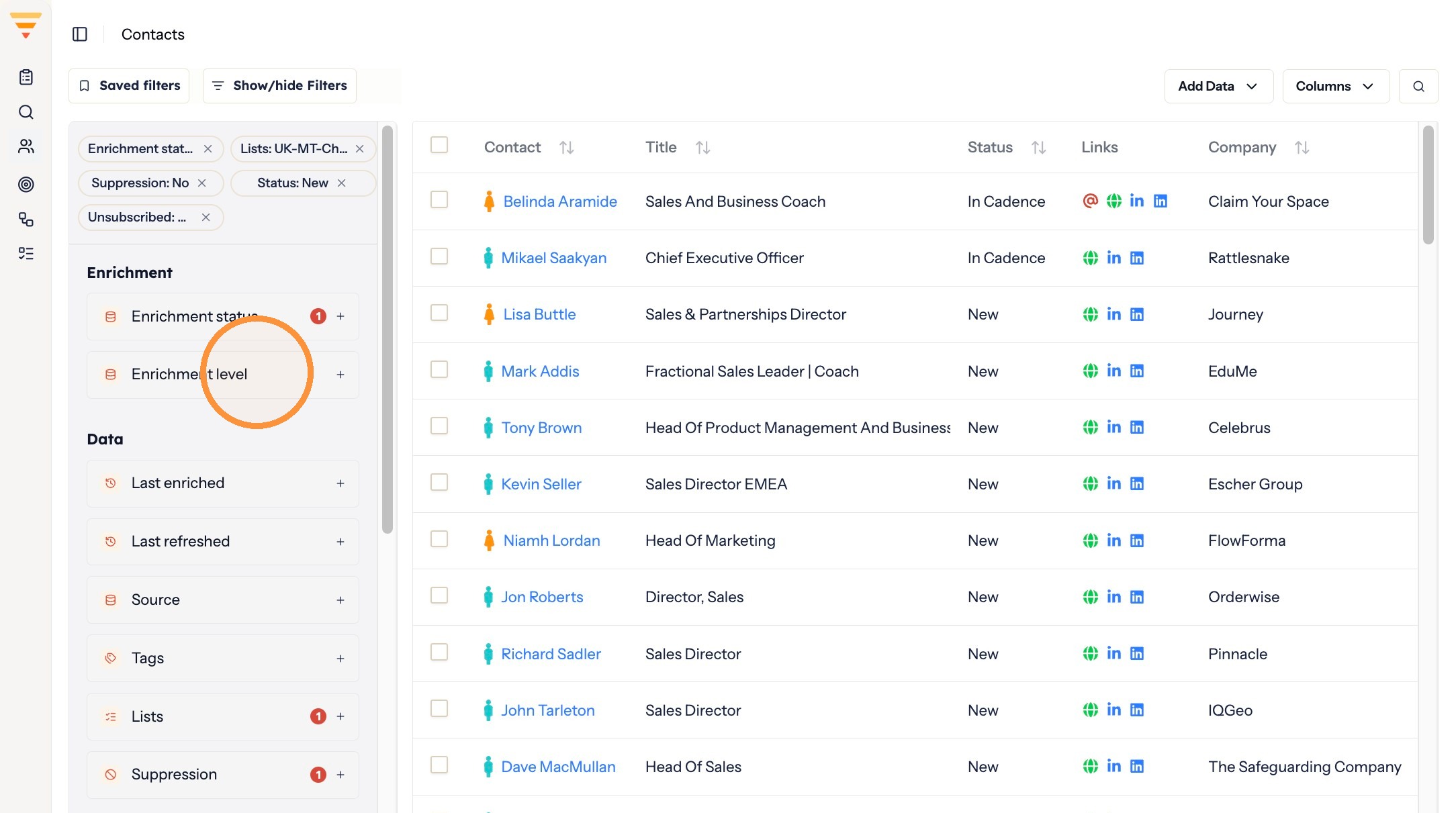The image size is (1456, 813).
Task: Click the search magnifier button near Columns
Action: click(1418, 86)
